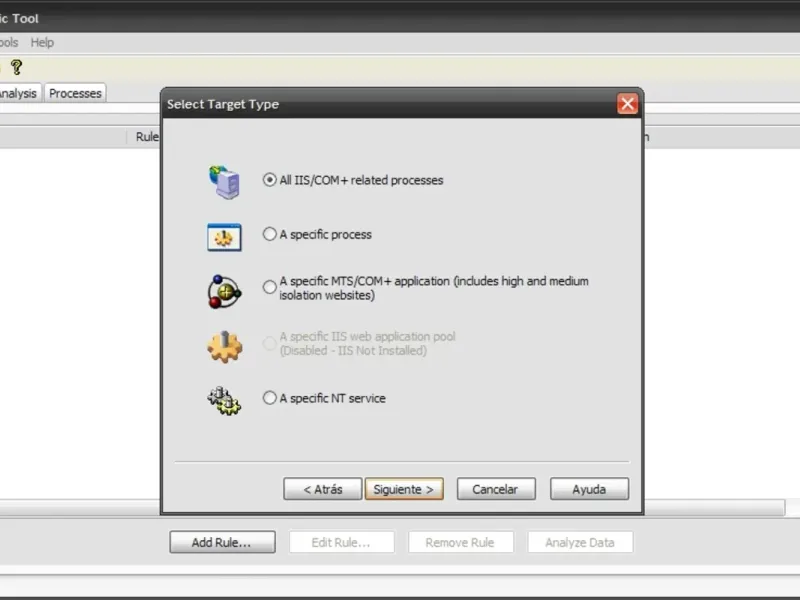Viewport: 800px width, 600px height.
Task: Select A specific NT service radio button
Action: pos(269,398)
